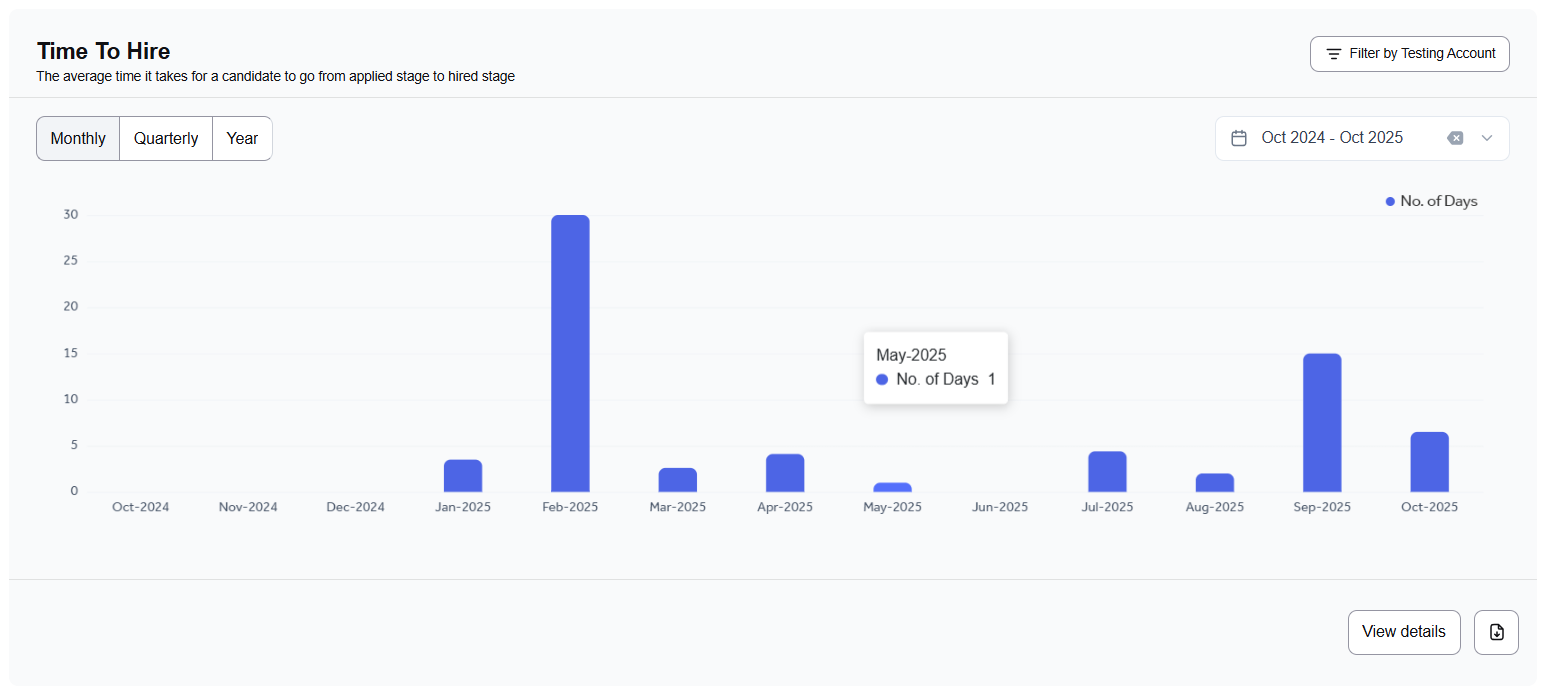Click the calendar icon in date picker
Image resolution: width=1548 pixels, height=687 pixels.
click(x=1239, y=138)
